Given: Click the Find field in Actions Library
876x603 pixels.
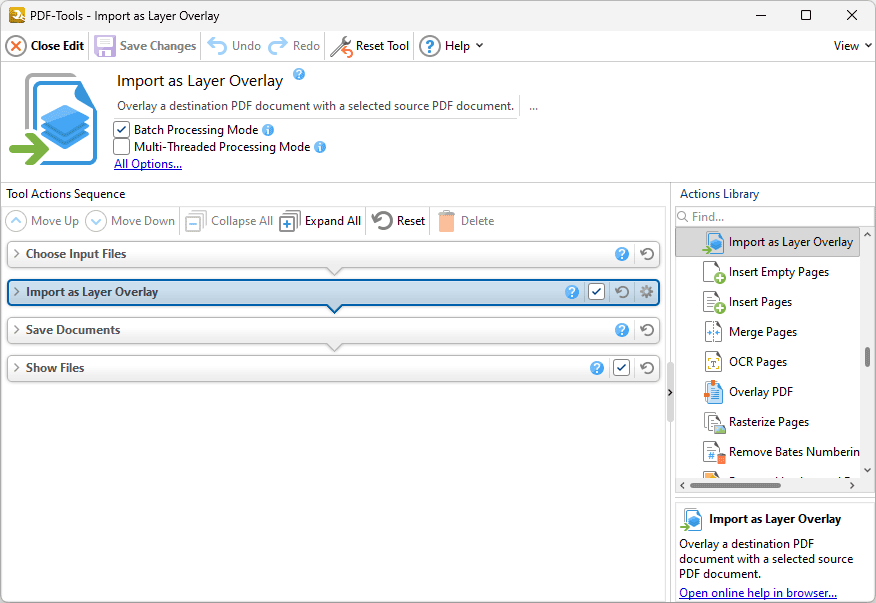Looking at the screenshot, I should pyautogui.click(x=774, y=216).
